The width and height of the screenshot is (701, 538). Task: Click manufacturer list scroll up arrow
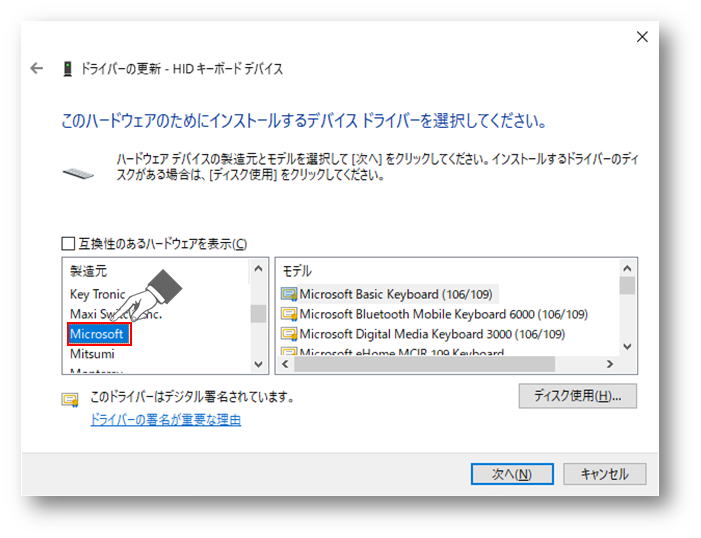258,268
